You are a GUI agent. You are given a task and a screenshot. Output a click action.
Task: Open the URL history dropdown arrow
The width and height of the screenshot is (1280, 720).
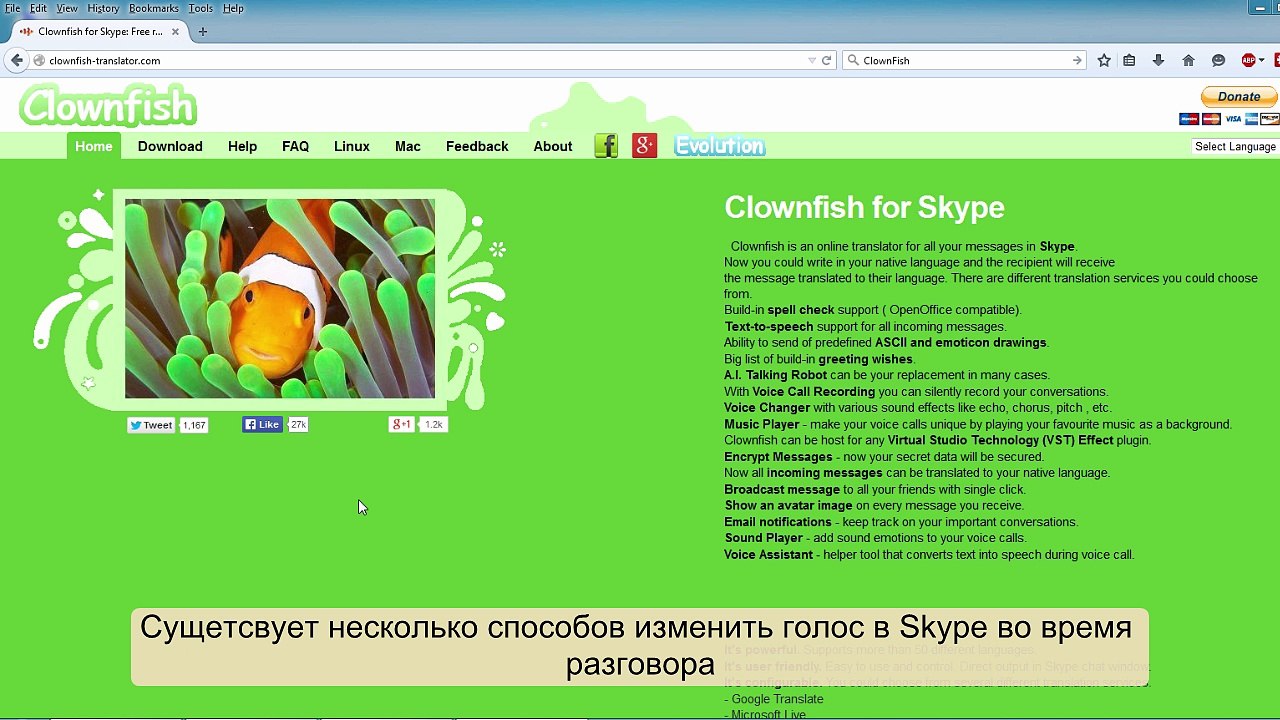[812, 60]
